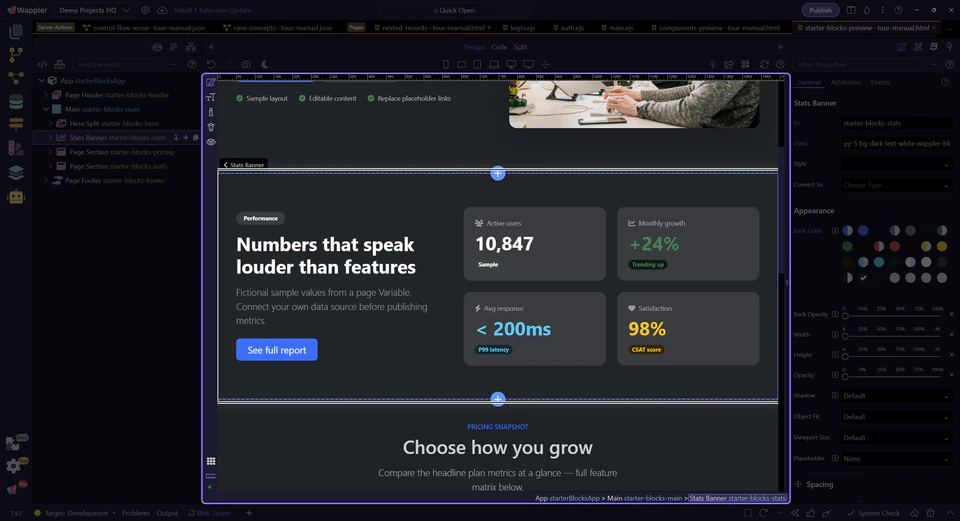Switch to the Split view tab
The width and height of the screenshot is (960, 521).
coord(520,47)
